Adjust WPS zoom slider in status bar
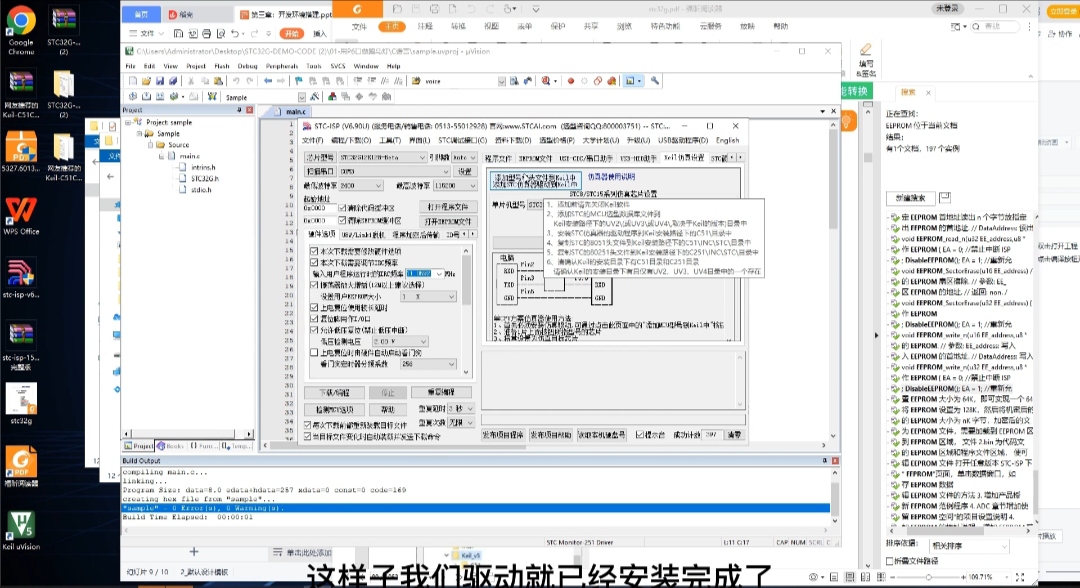Viewport: 1080px width, 588px height. click(x=928, y=577)
